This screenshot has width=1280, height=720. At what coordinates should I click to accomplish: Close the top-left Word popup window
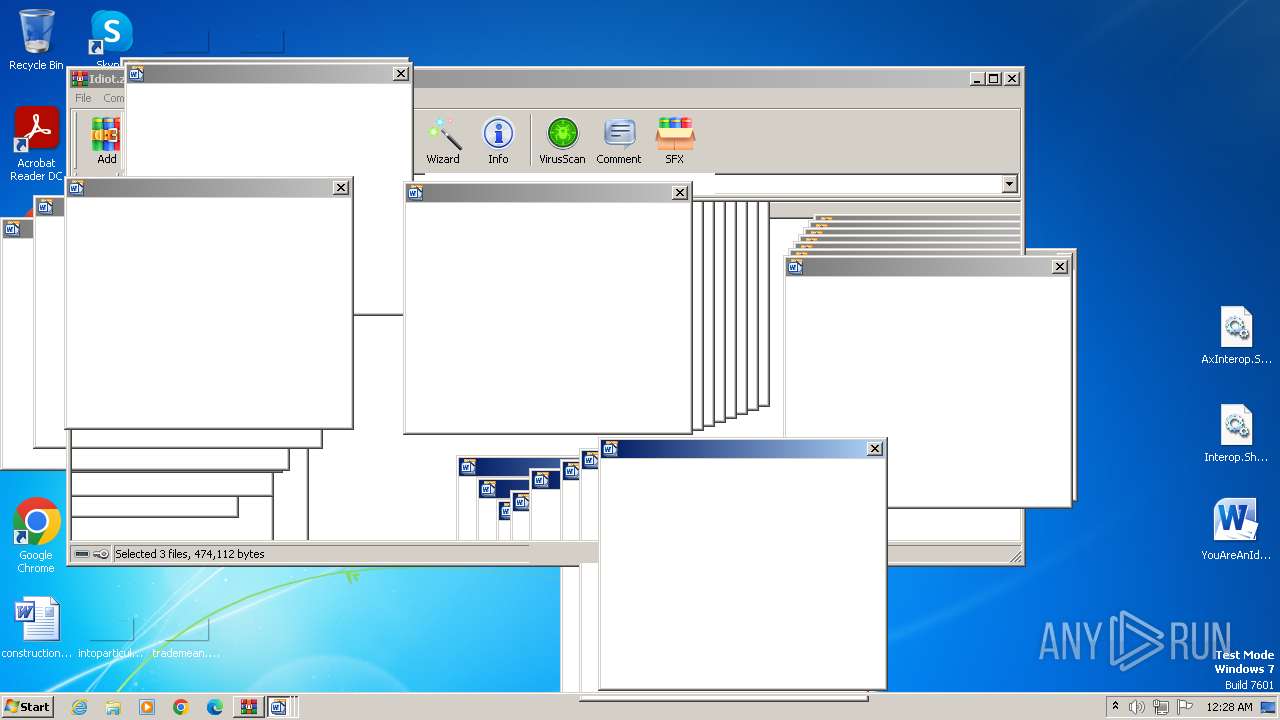coord(401,73)
